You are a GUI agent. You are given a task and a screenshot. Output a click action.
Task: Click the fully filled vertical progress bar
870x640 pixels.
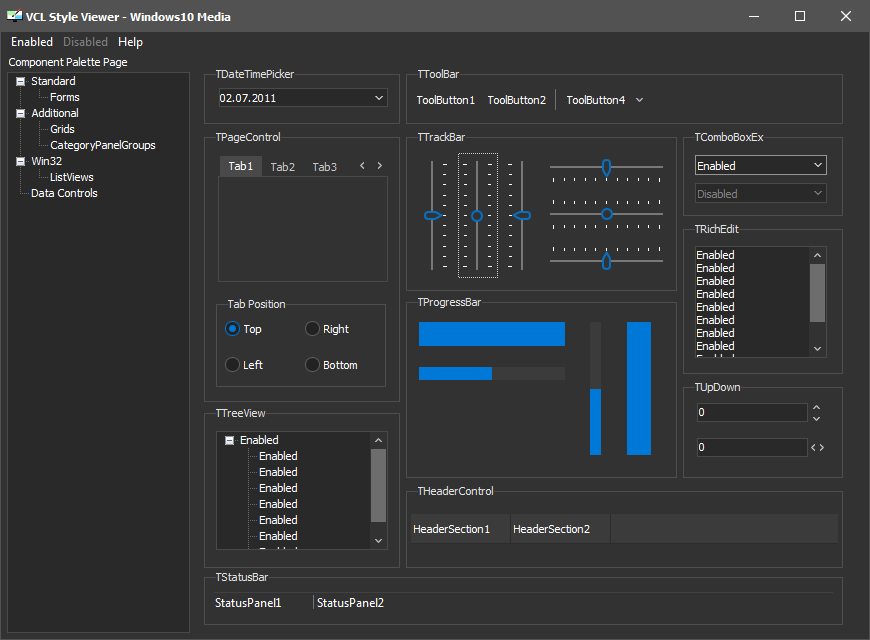pos(639,389)
